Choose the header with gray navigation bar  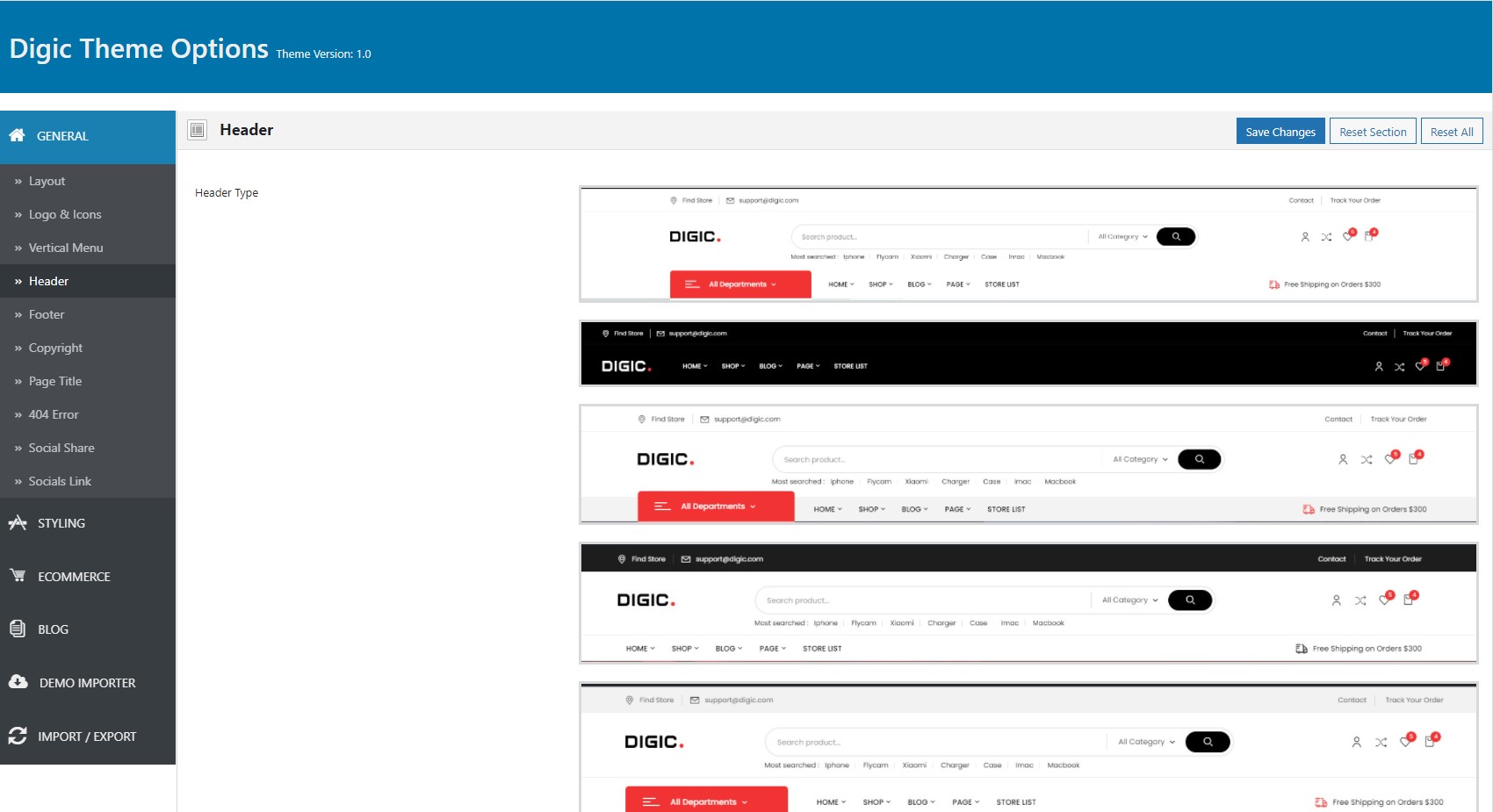(x=1028, y=464)
